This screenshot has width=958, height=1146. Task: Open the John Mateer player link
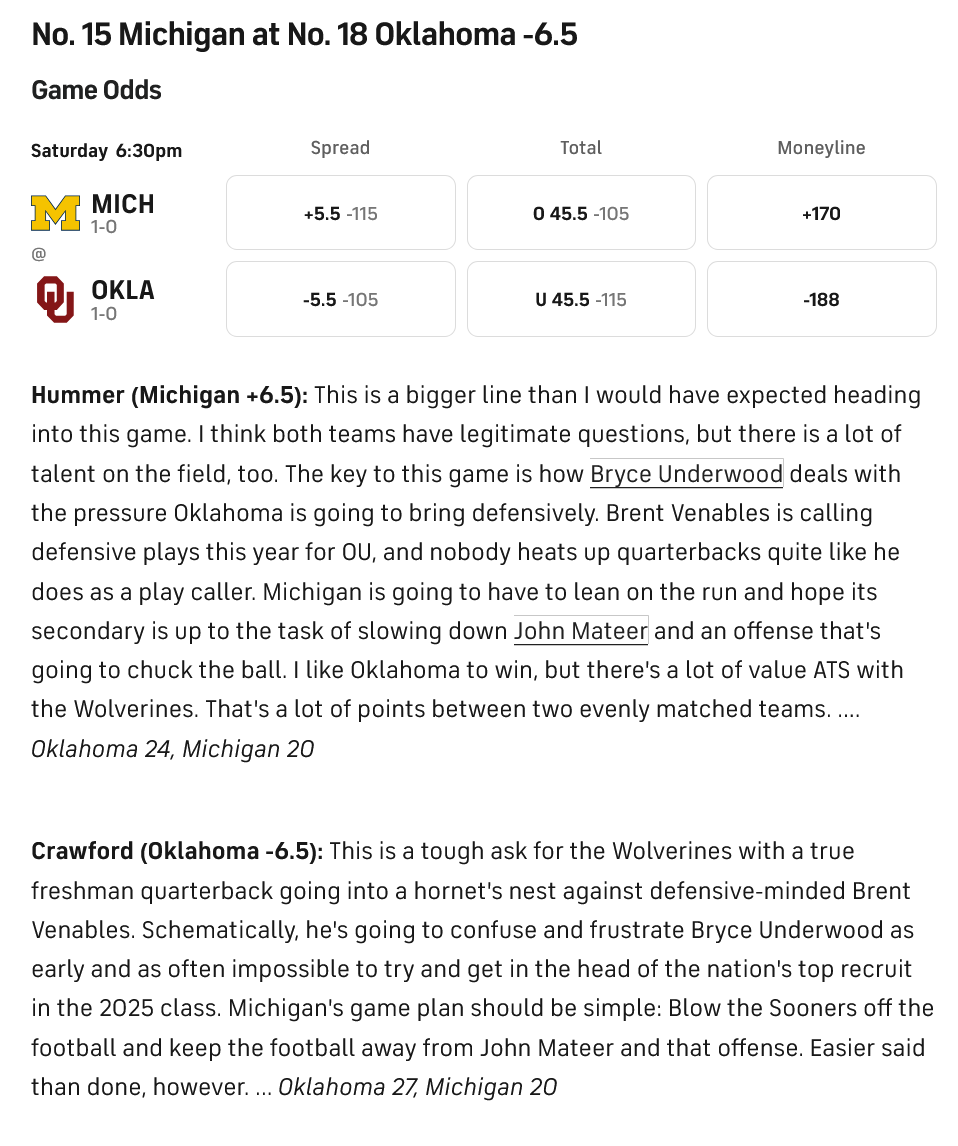(581, 631)
